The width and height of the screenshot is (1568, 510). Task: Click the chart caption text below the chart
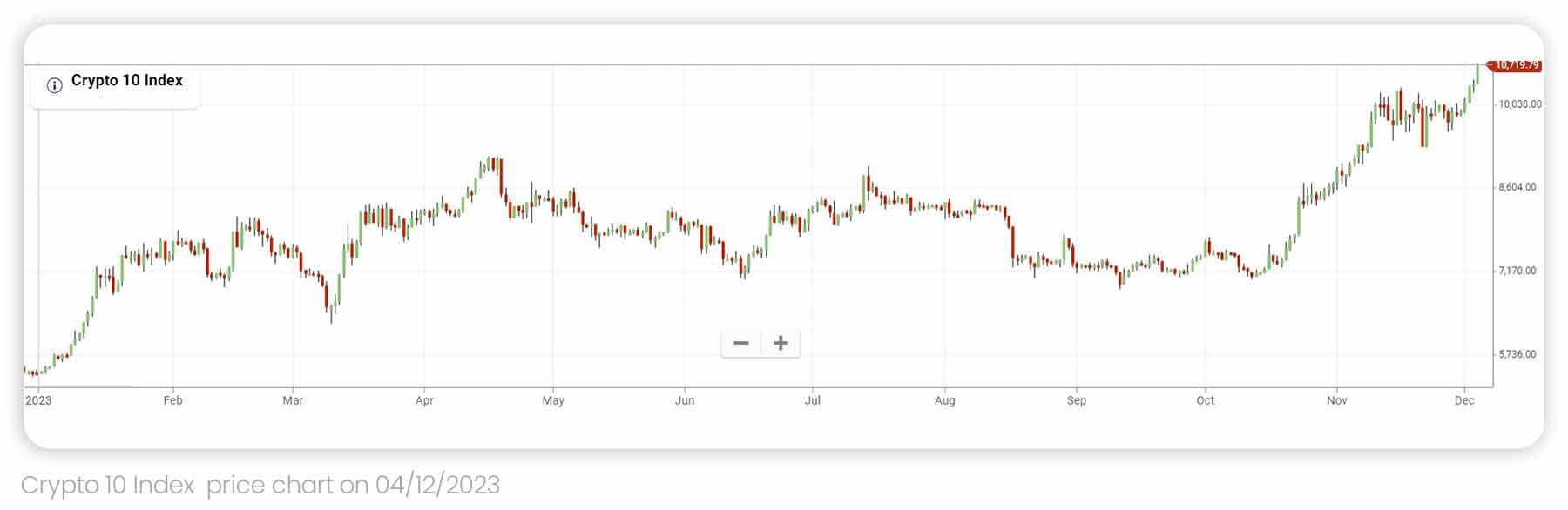coord(261,485)
